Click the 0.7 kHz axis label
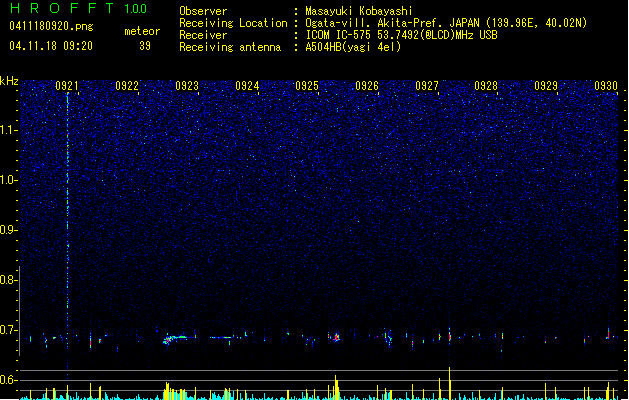 tap(9, 330)
